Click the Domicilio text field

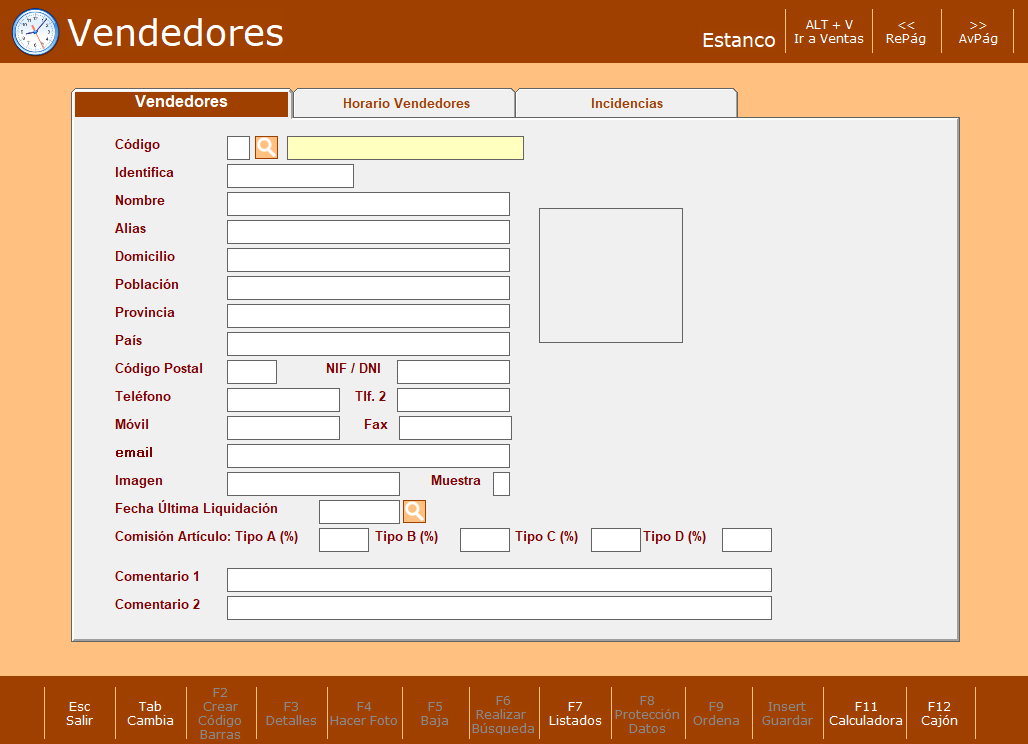point(368,260)
